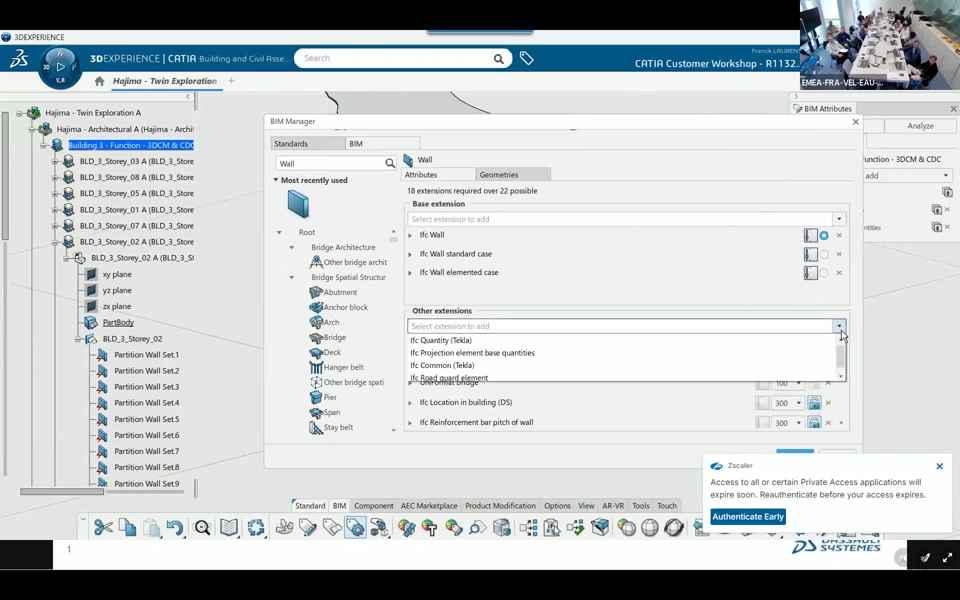
Task: Expand the Ifc Wall elemented case row
Action: pos(410,273)
